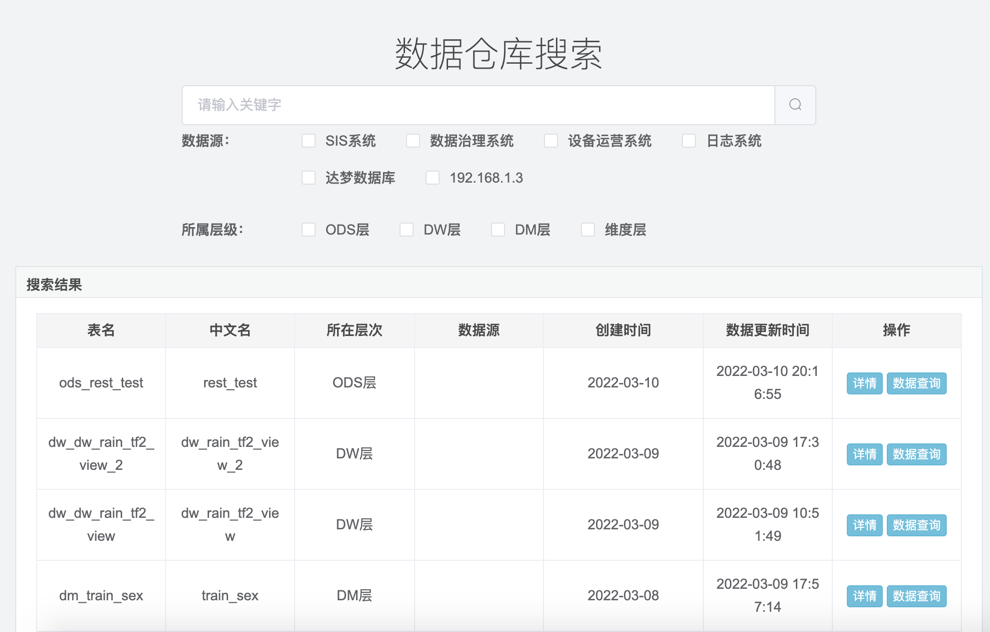Query data for dm_train_sex table
This screenshot has width=990, height=632.
coord(916,596)
